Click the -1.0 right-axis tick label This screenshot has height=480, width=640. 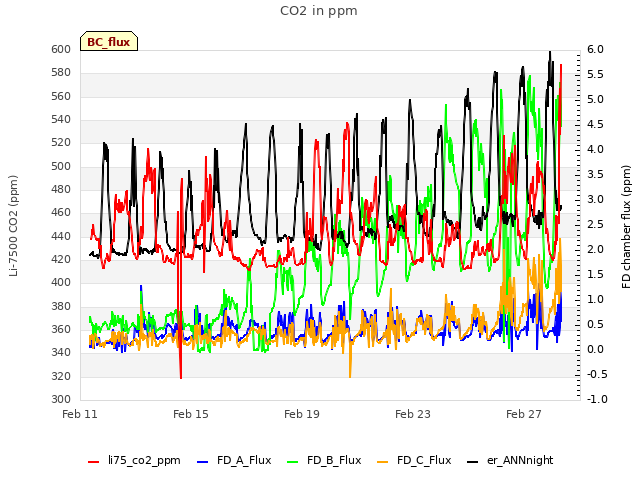[597, 399]
